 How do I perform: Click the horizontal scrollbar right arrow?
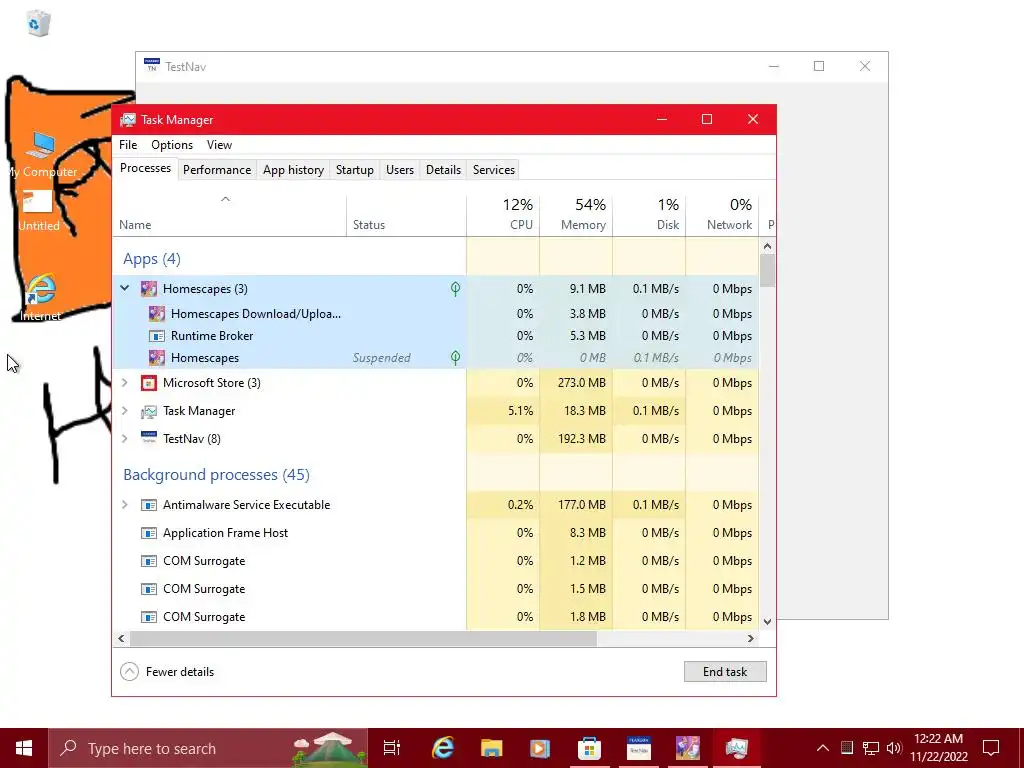[751, 639]
